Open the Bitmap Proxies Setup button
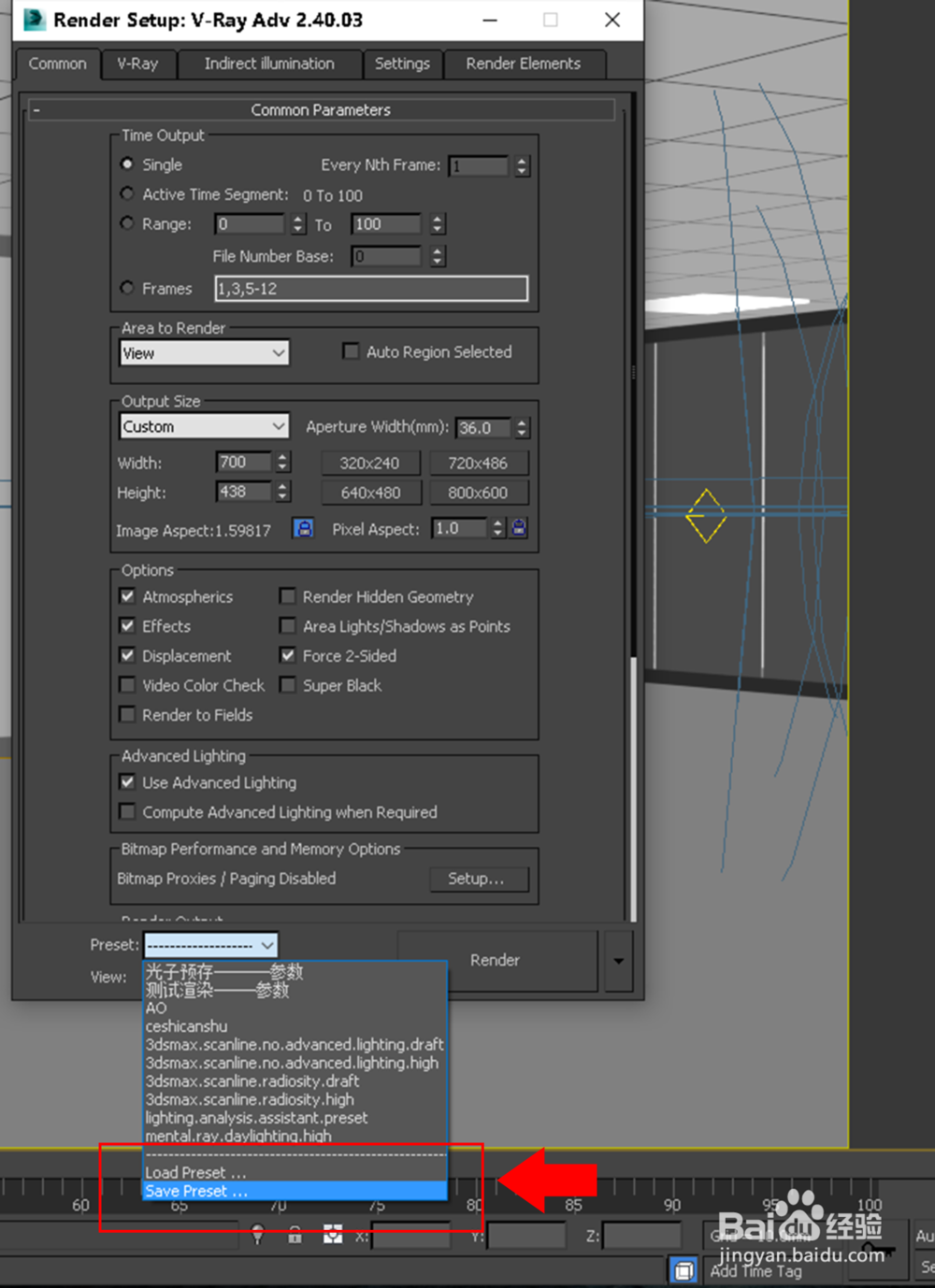Image resolution: width=935 pixels, height=1288 pixels. [x=479, y=879]
